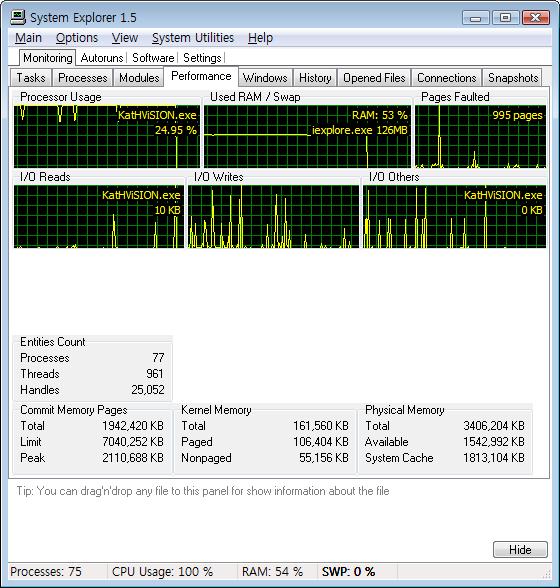Open the Opened Files tab
This screenshot has height=588, width=560.
coord(374,78)
